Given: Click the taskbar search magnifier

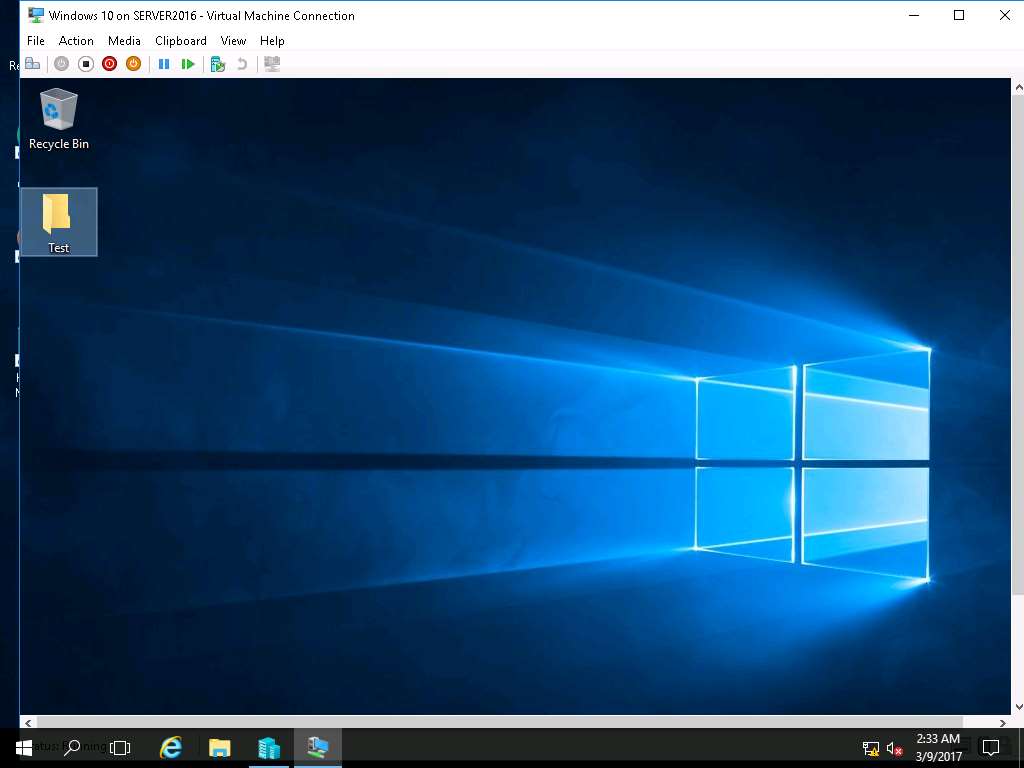Looking at the screenshot, I should coord(72,748).
